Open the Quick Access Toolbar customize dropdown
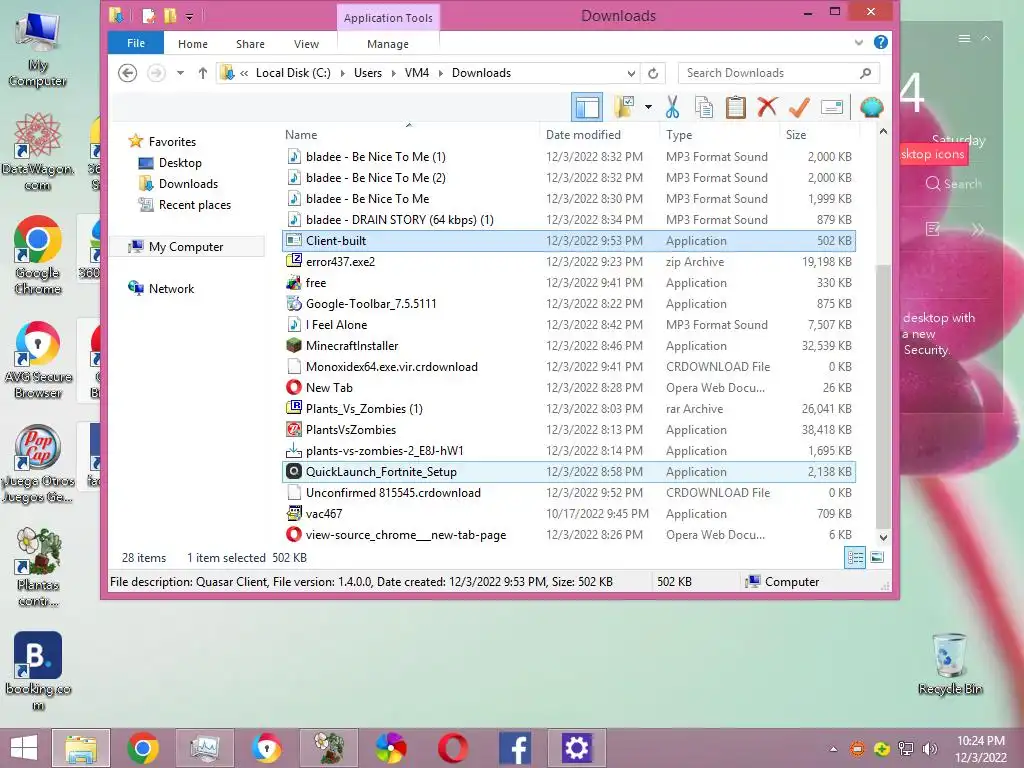The width and height of the screenshot is (1024, 768). pyautogui.click(x=189, y=16)
